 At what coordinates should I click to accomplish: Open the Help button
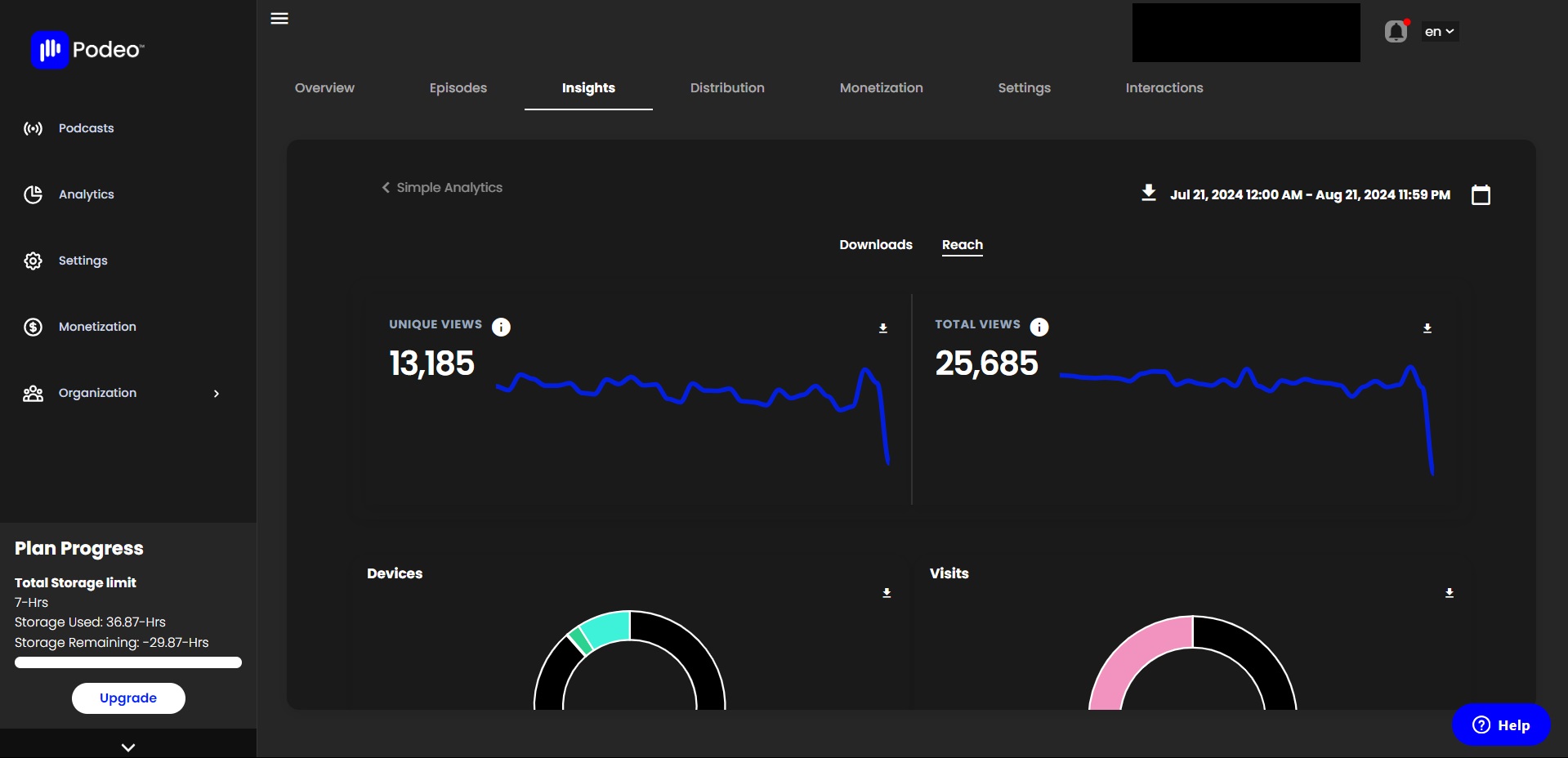coord(1501,725)
